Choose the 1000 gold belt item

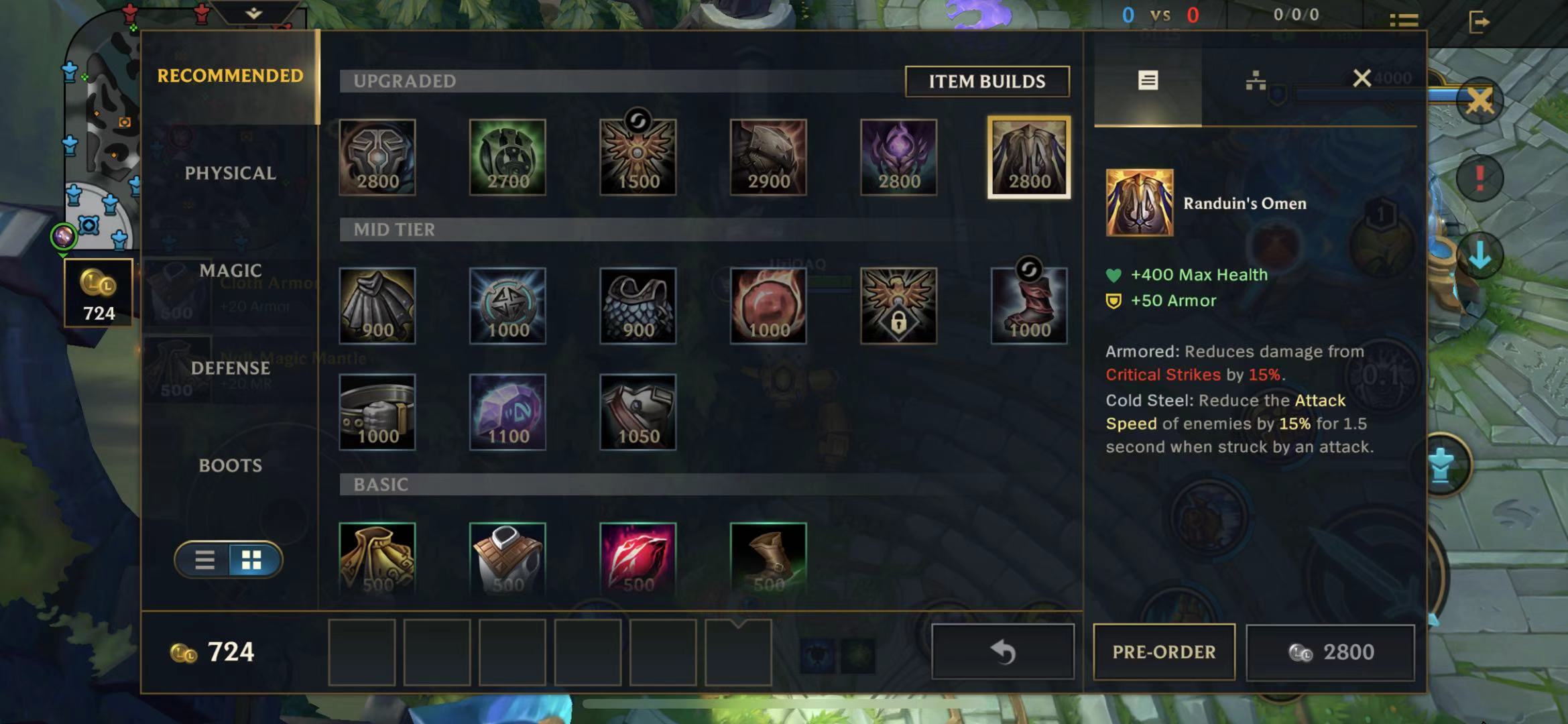[x=377, y=412]
